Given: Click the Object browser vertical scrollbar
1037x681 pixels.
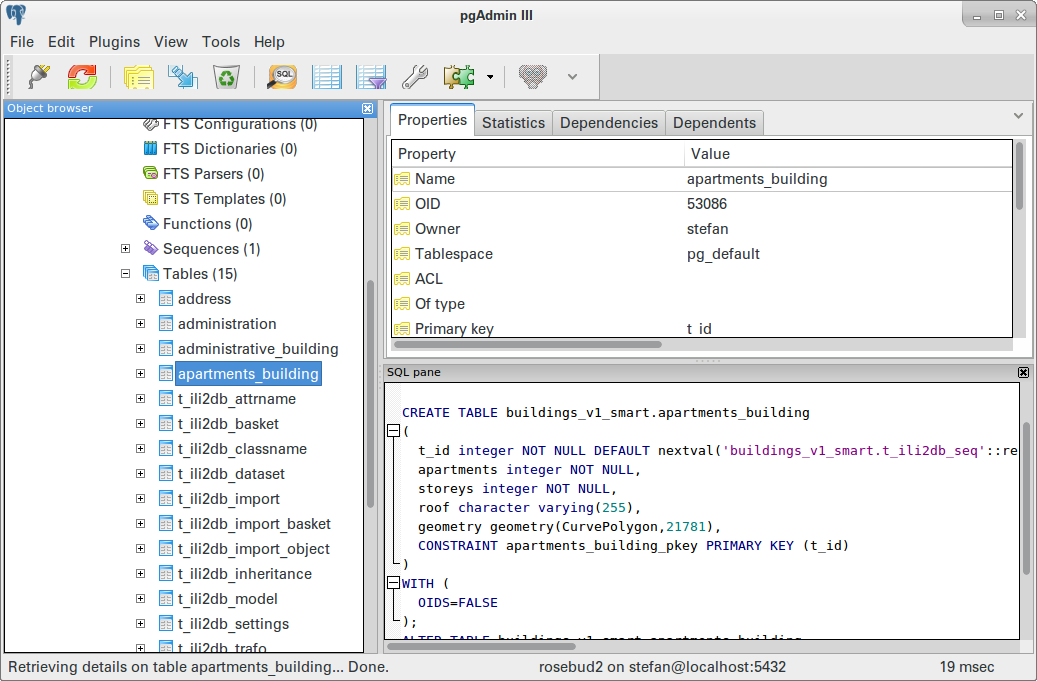Looking at the screenshot, I should 370,394.
